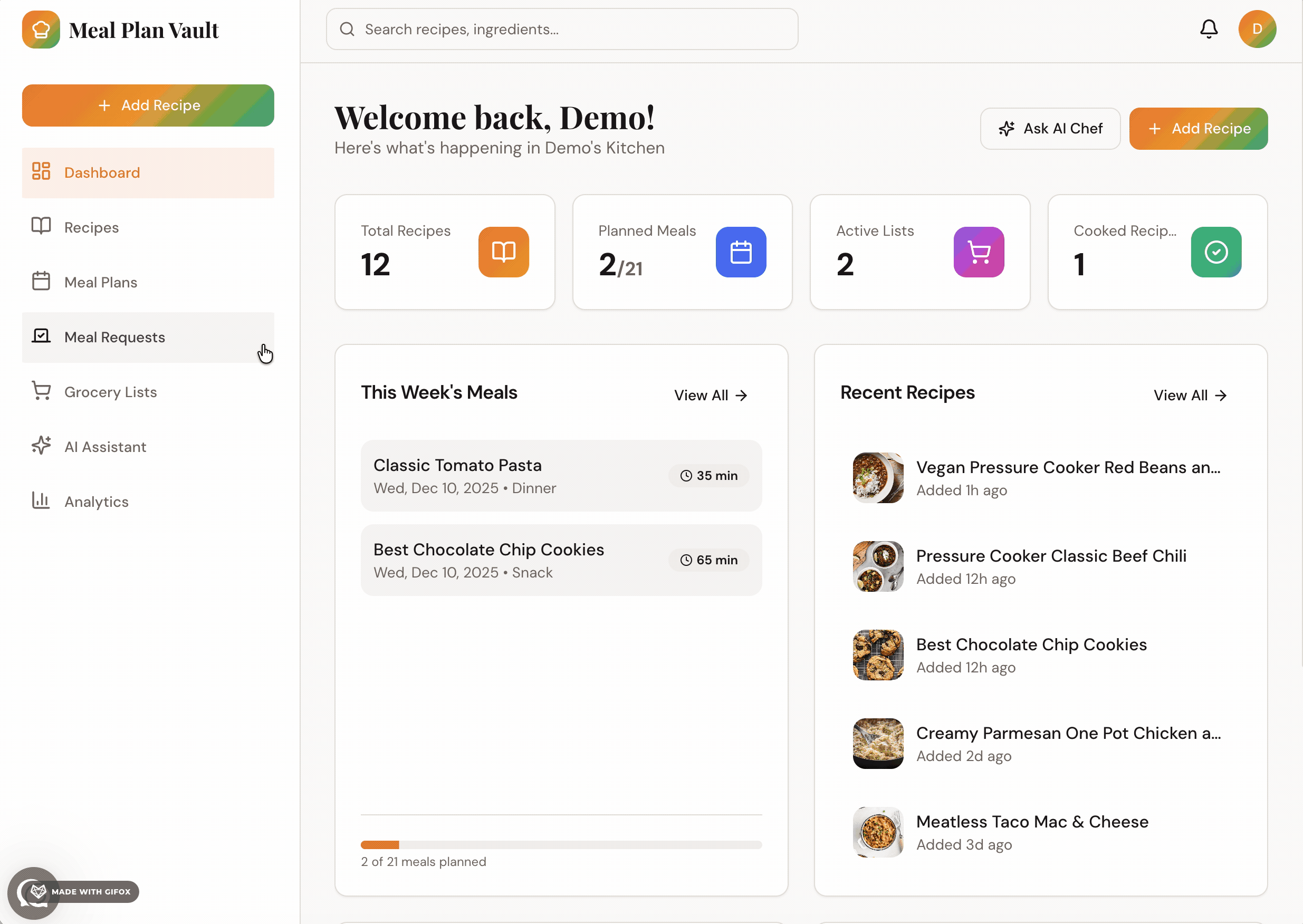Image resolution: width=1303 pixels, height=924 pixels.
Task: Click the meals planned progress bar
Action: pyautogui.click(x=561, y=845)
